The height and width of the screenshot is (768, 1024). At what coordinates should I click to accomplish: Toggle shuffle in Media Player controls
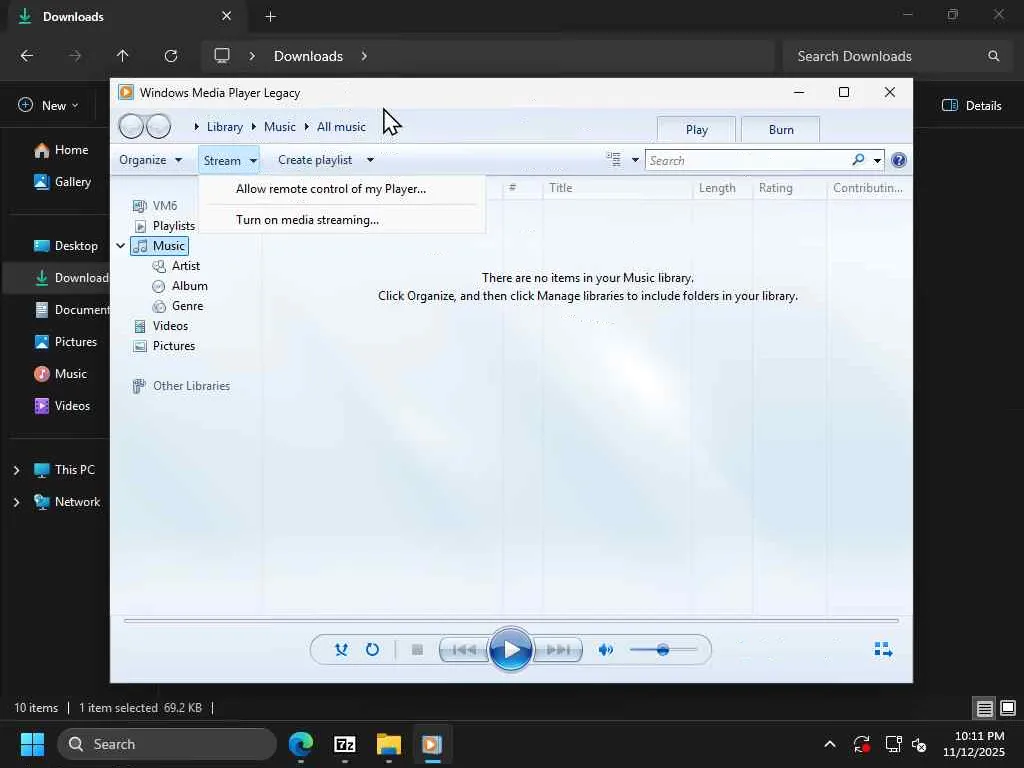pos(341,649)
